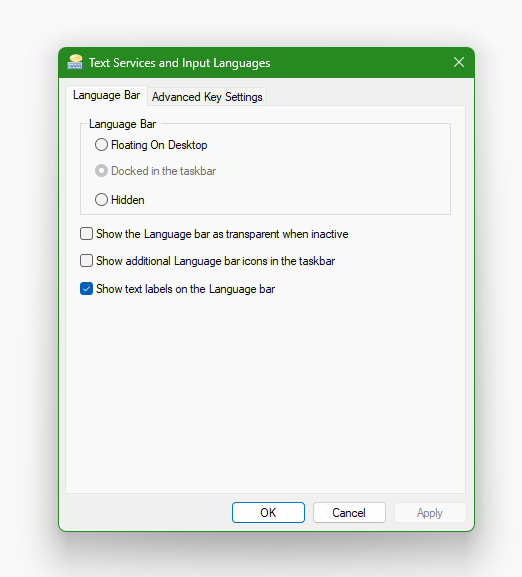This screenshot has width=522, height=577.
Task: Click the greyed-out Apply button
Action: pos(430,513)
